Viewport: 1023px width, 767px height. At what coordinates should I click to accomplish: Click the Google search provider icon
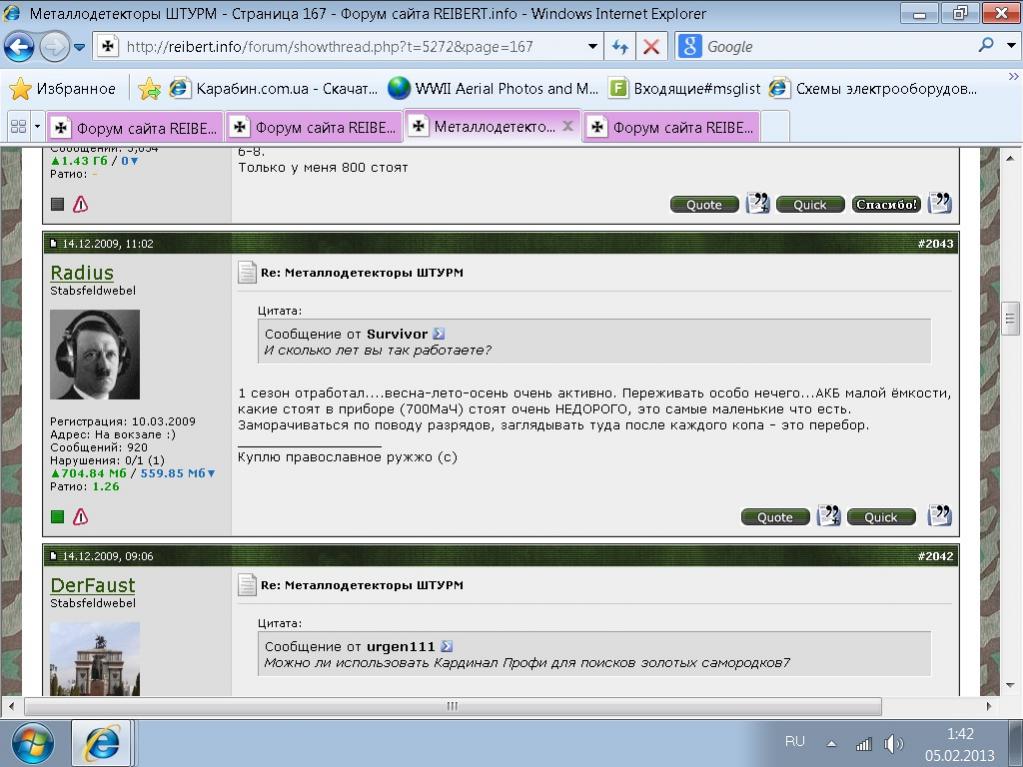690,46
